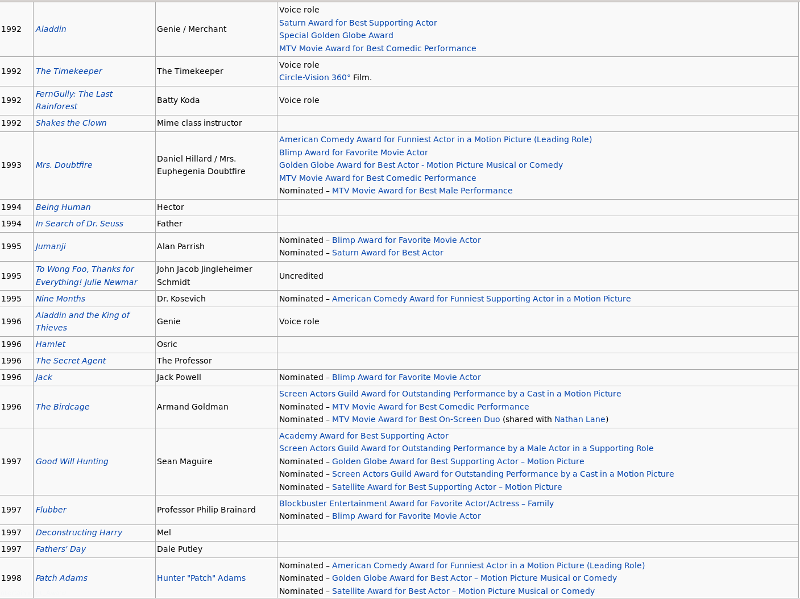Open Satellite Award Best Actor Musical or Comedy link
This screenshot has height=599, width=800.
(x=463, y=591)
